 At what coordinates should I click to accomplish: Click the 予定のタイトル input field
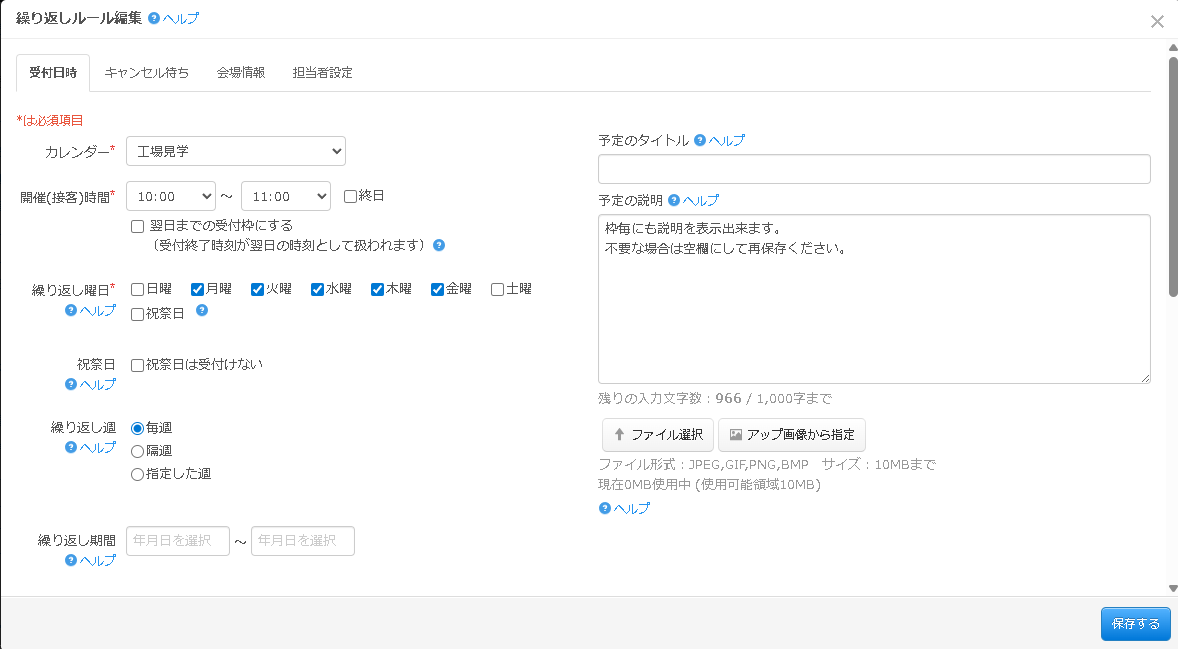[x=874, y=168]
